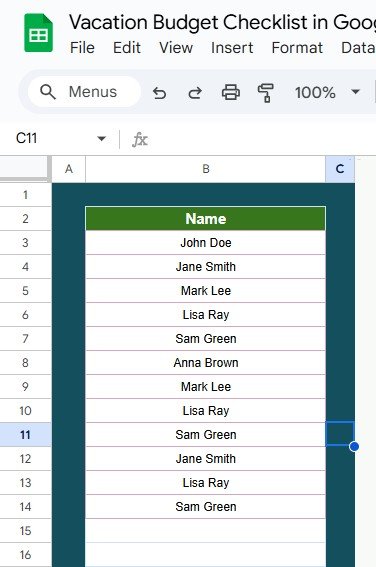Image resolution: width=376 pixels, height=567 pixels.
Task: Expand the 100% zoom dropdown
Action: 355,92
